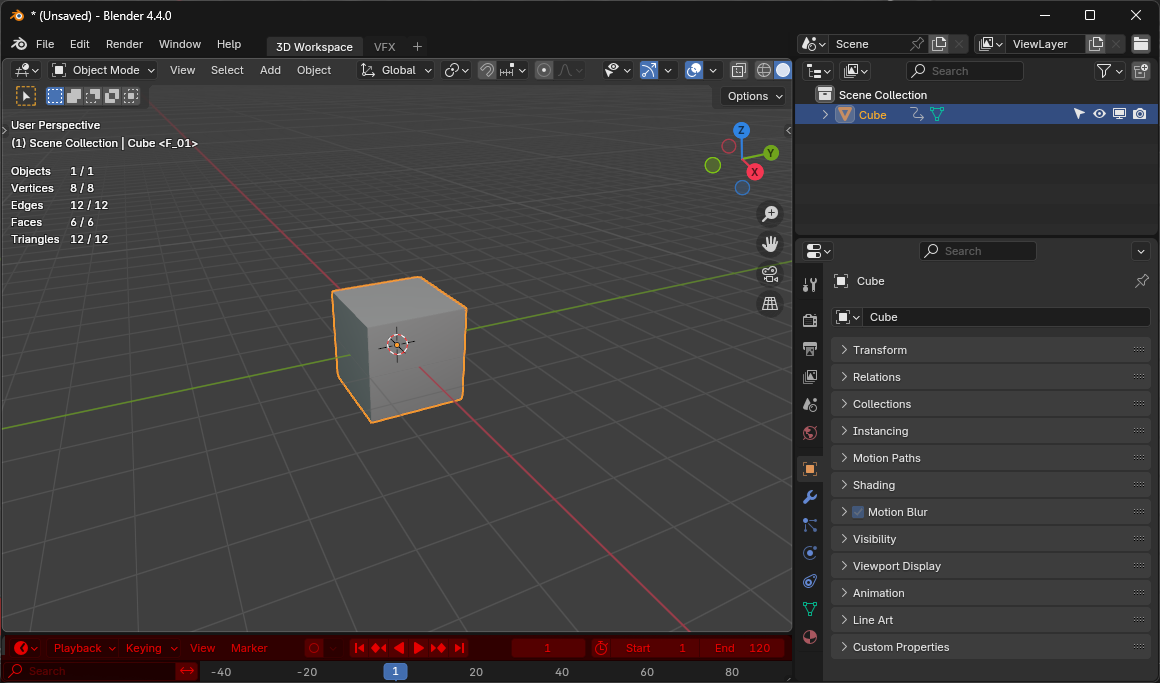This screenshot has height=683, width=1160.
Task: Open the timeline Playback popover
Action: point(84,648)
